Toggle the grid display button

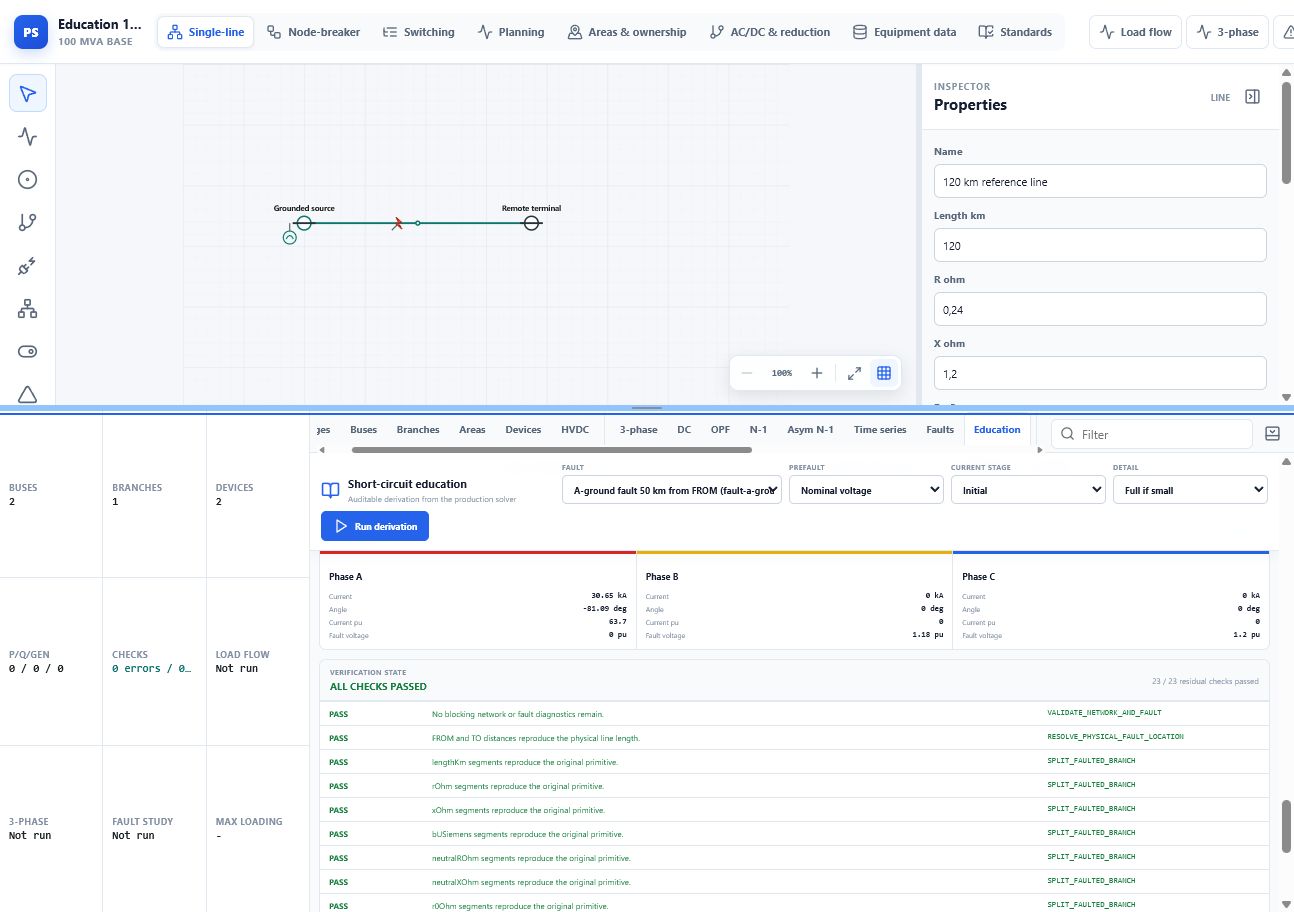click(884, 373)
